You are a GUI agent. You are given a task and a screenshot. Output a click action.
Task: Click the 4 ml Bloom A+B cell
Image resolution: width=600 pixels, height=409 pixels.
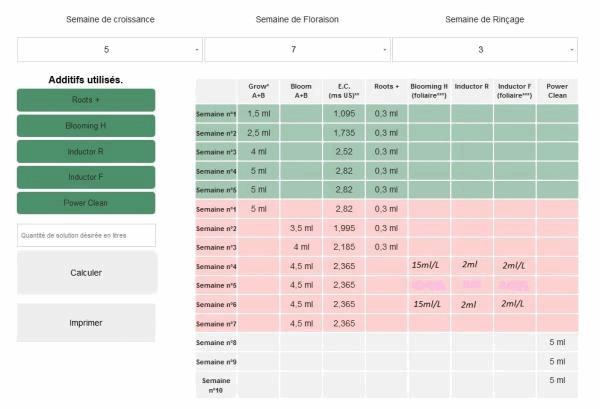tap(301, 247)
